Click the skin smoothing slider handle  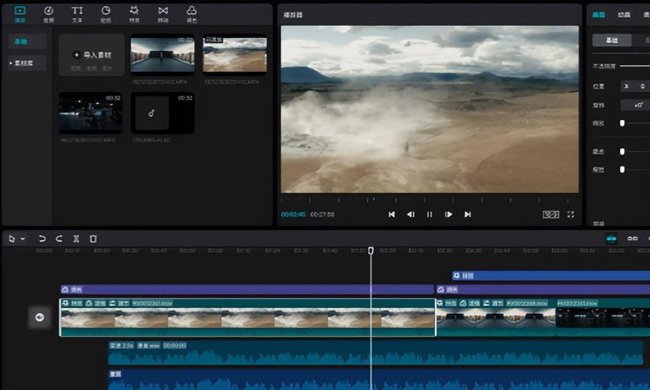coord(622,152)
